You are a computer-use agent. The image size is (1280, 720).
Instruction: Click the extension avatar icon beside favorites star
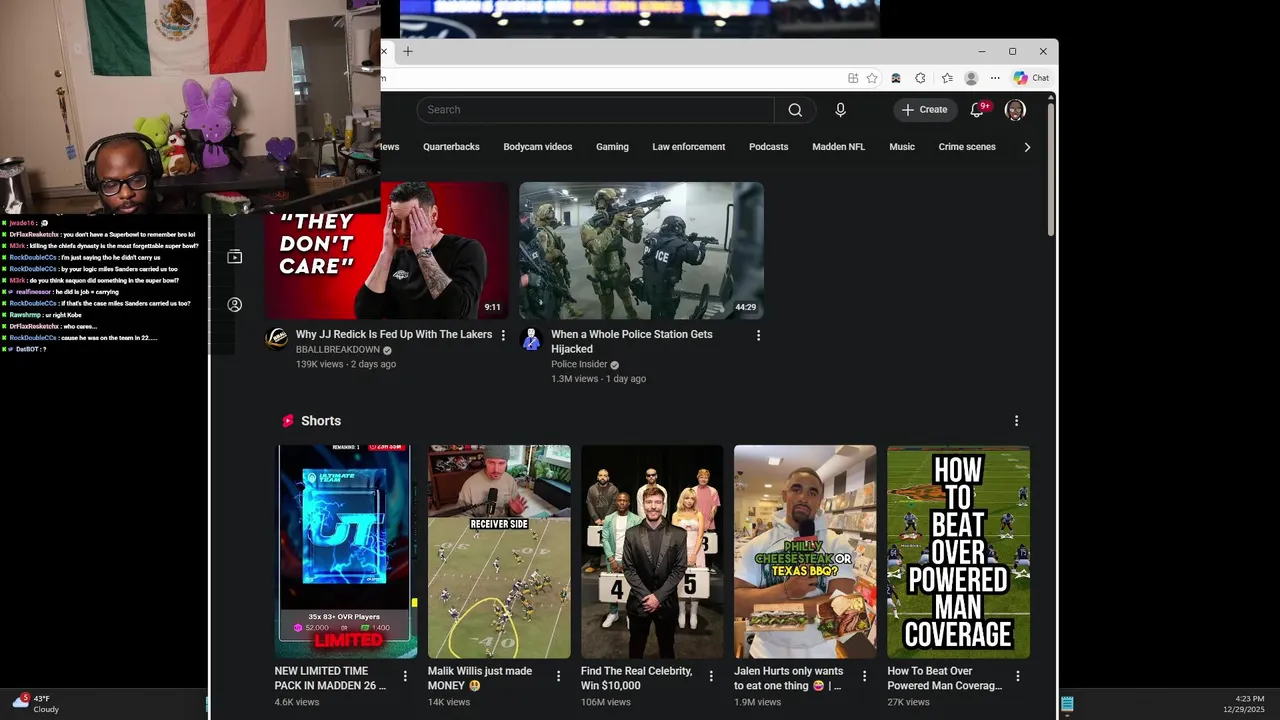896,78
